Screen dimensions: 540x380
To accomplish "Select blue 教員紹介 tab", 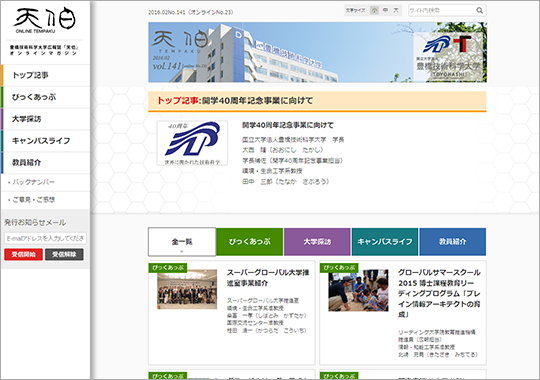I will pos(453,242).
